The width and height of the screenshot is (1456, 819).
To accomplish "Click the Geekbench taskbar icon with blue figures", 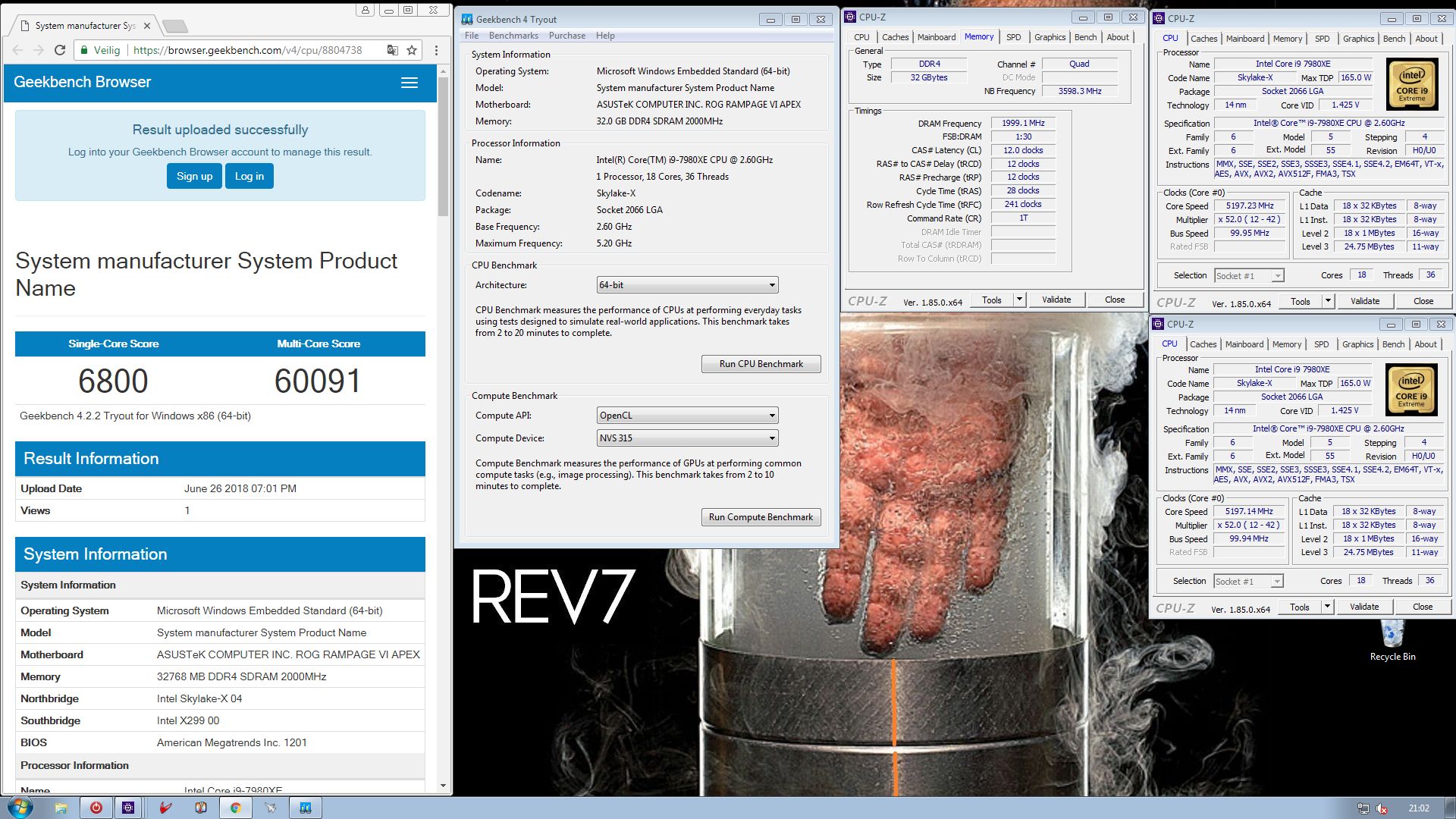I will (x=306, y=808).
